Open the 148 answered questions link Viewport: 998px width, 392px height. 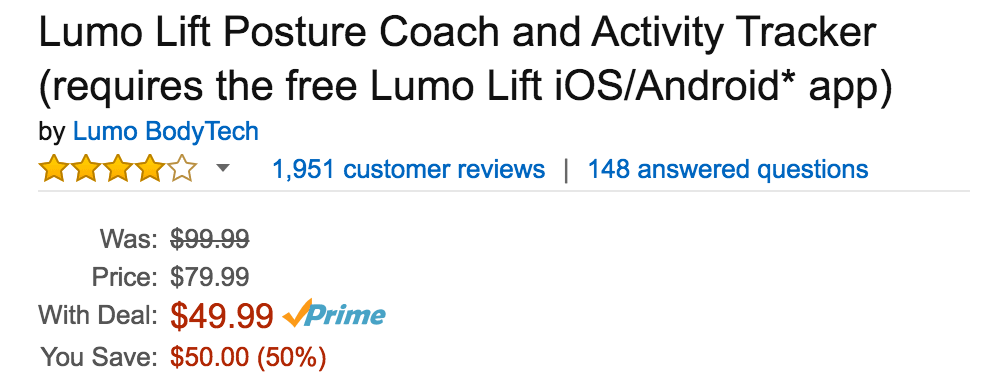(x=728, y=169)
